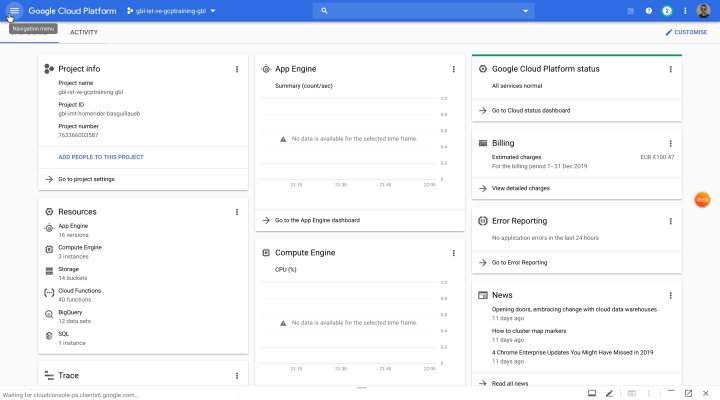Open Project info card options menu
The image size is (720, 400).
(x=237, y=69)
